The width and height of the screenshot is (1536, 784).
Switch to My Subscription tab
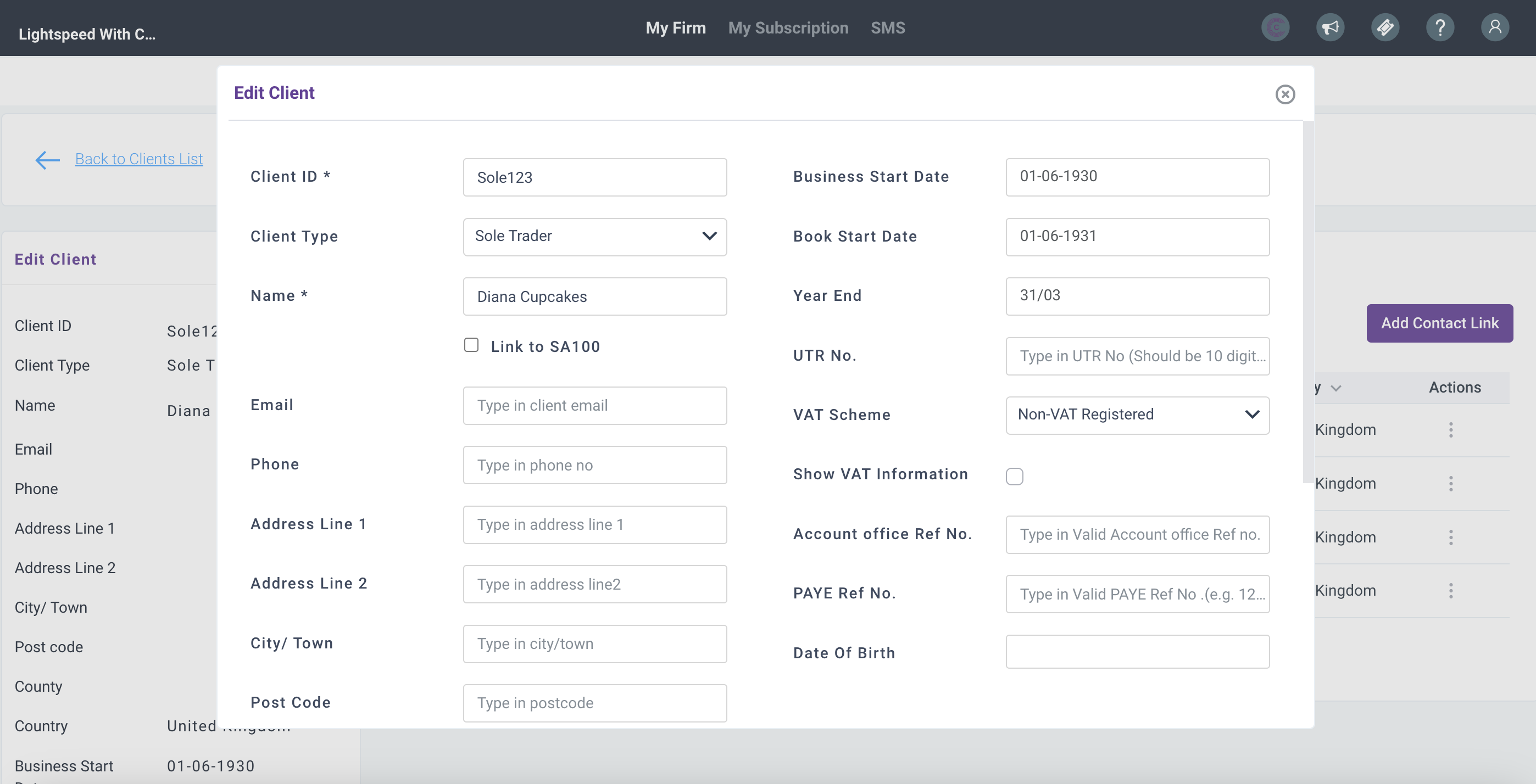(788, 27)
